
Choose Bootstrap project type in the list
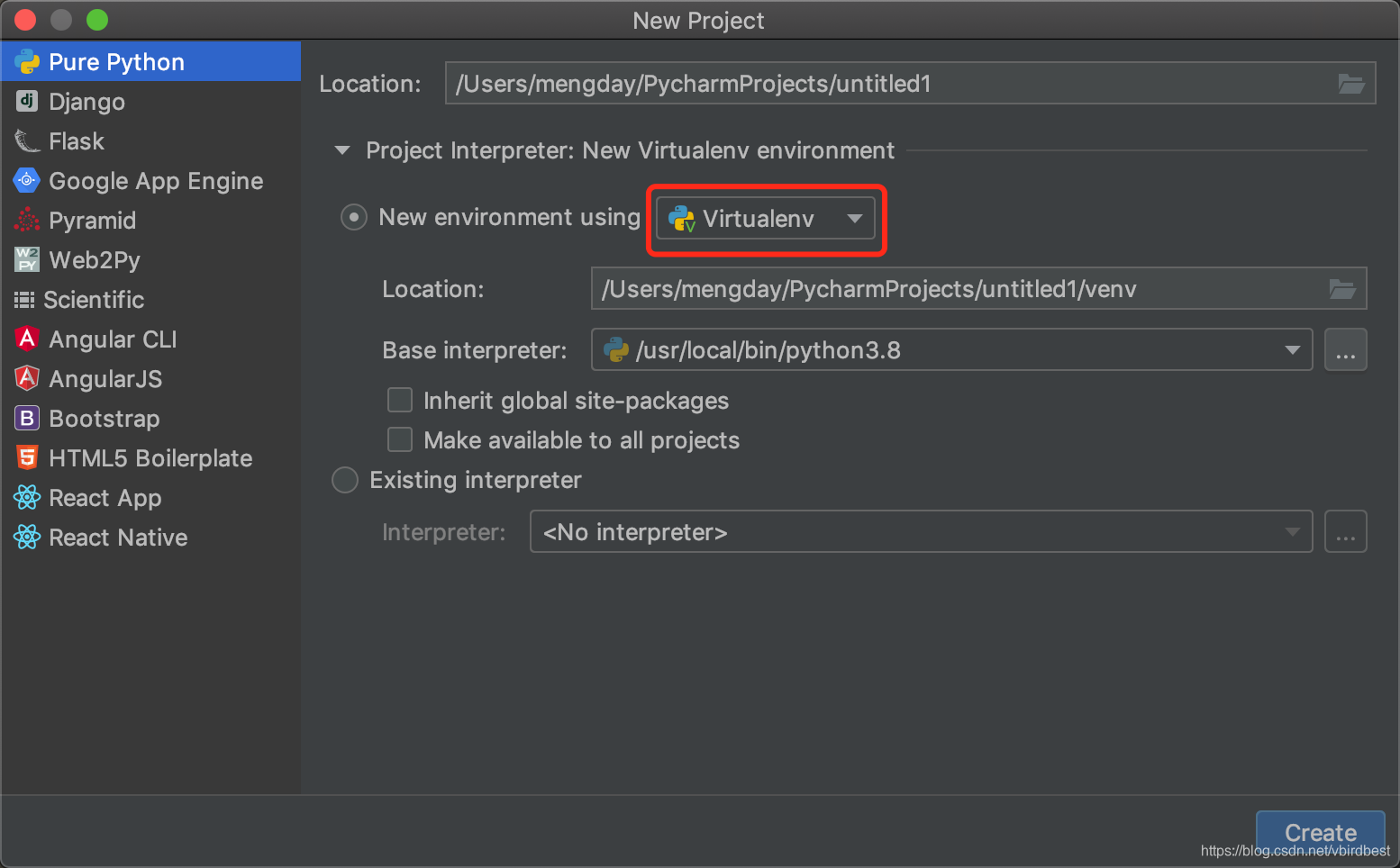tap(150, 418)
